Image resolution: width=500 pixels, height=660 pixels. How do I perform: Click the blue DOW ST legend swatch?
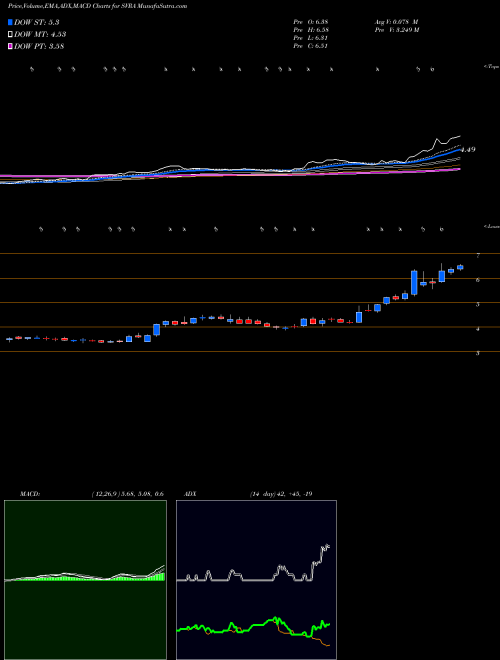coord(11,22)
